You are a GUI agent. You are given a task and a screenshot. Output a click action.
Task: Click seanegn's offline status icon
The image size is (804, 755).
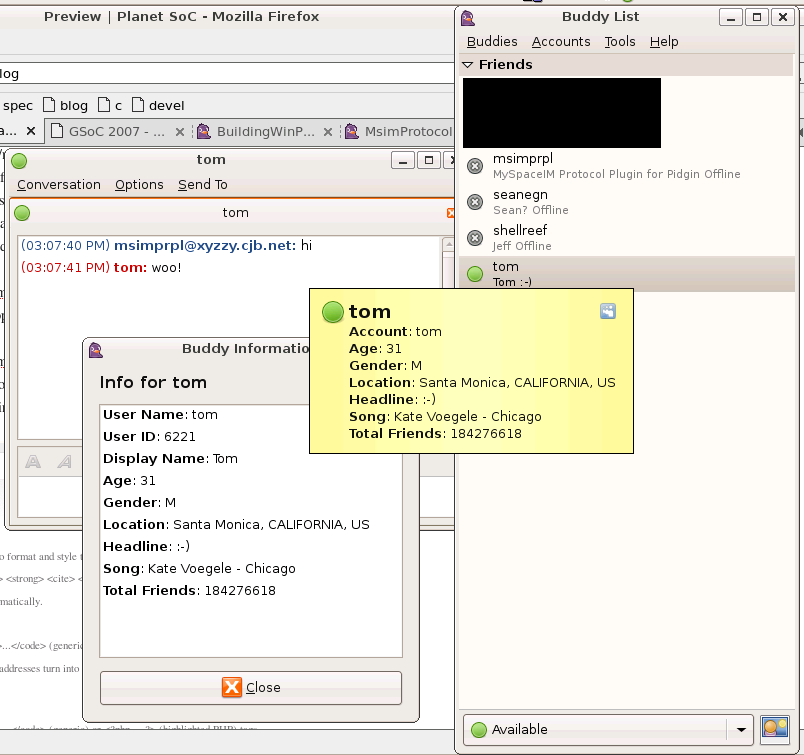pos(475,202)
